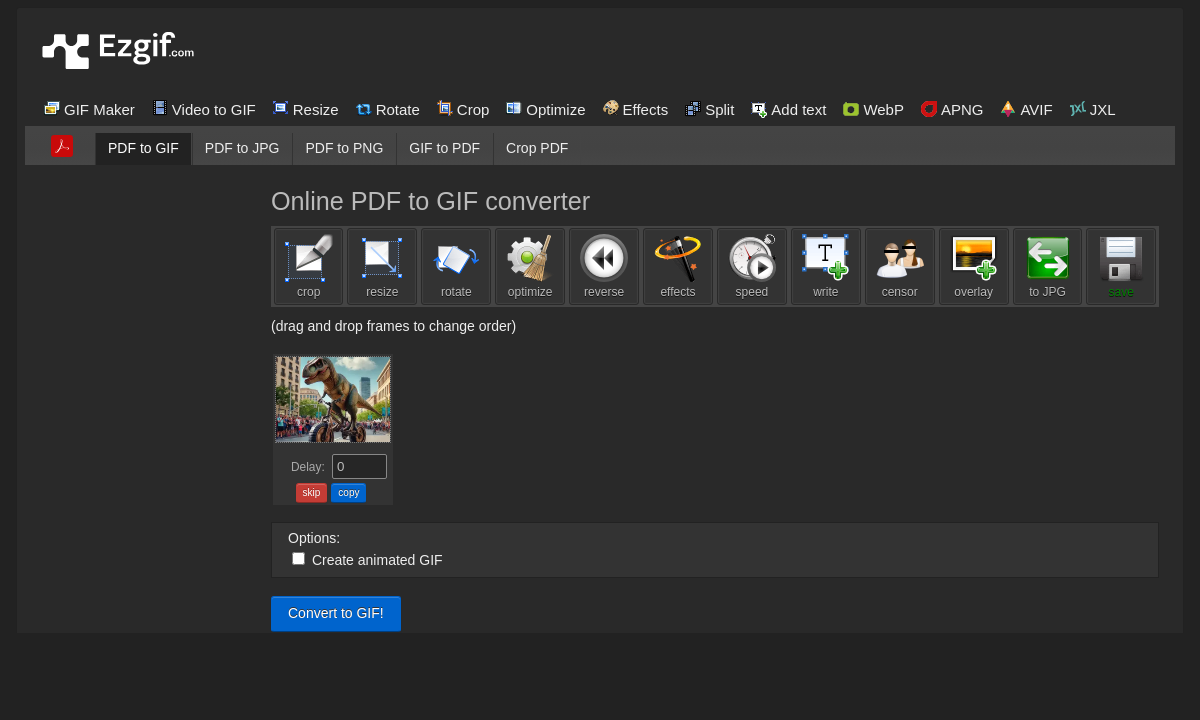Copy the frame using copy button
The width and height of the screenshot is (1200, 720).
[x=348, y=493]
